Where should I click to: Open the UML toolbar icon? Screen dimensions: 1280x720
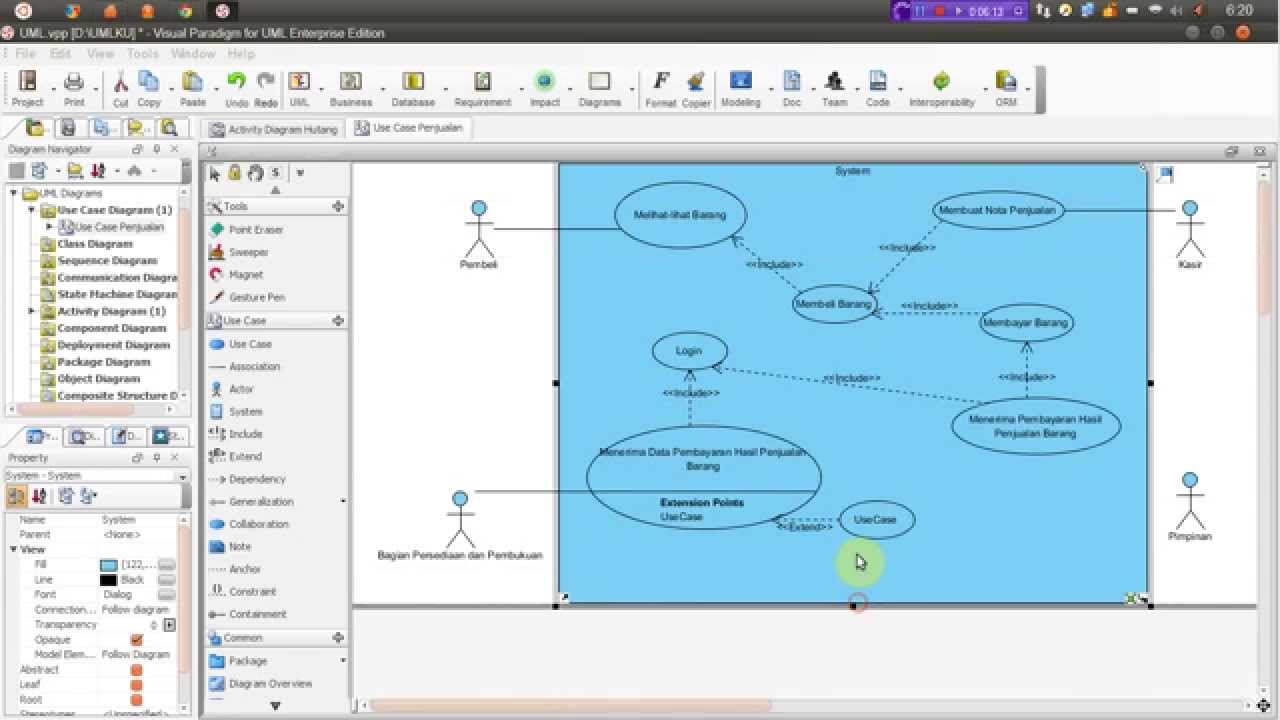tap(299, 88)
